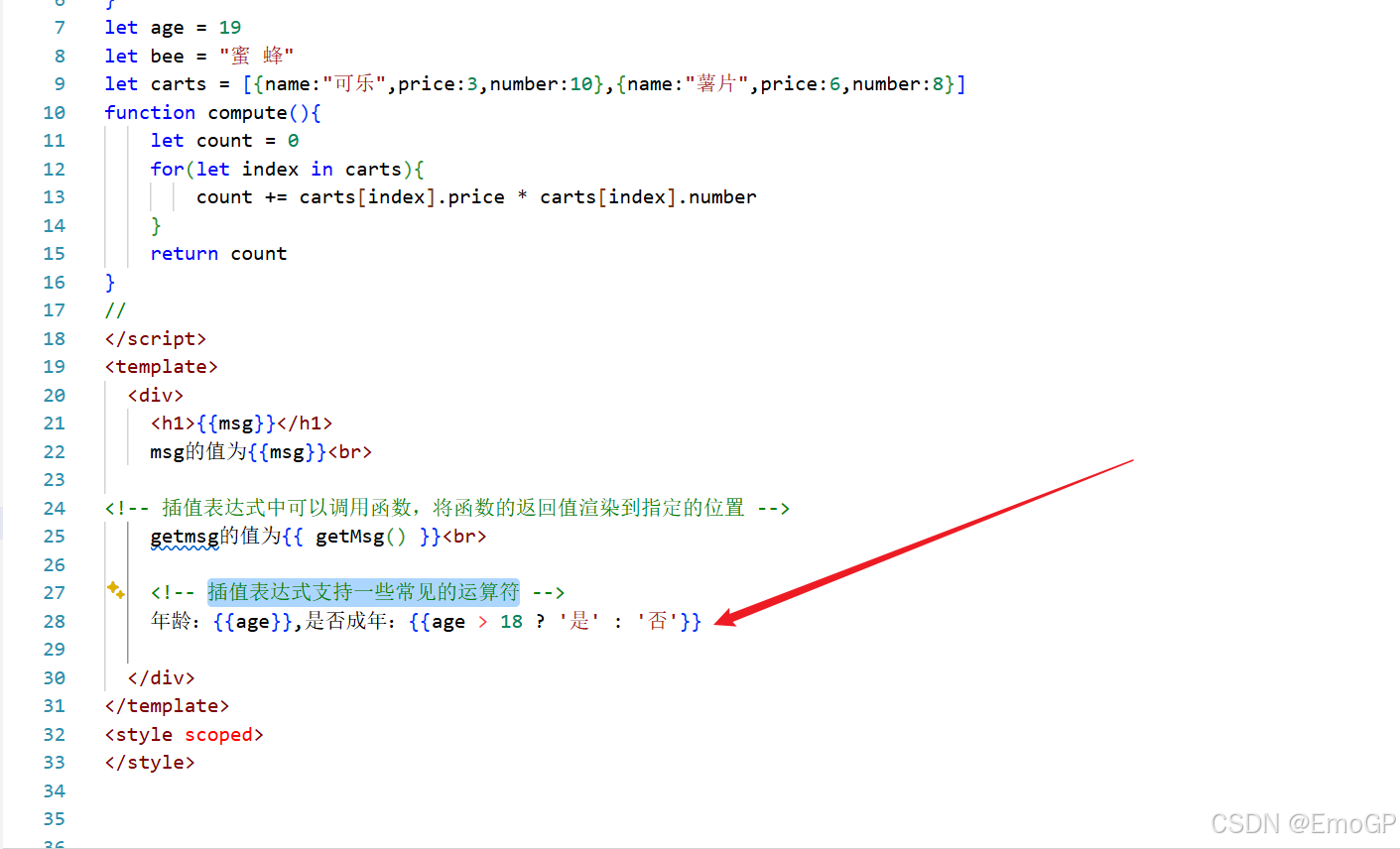Click 'count +=' on line 13
This screenshot has width=1400, height=849.
coord(242,197)
